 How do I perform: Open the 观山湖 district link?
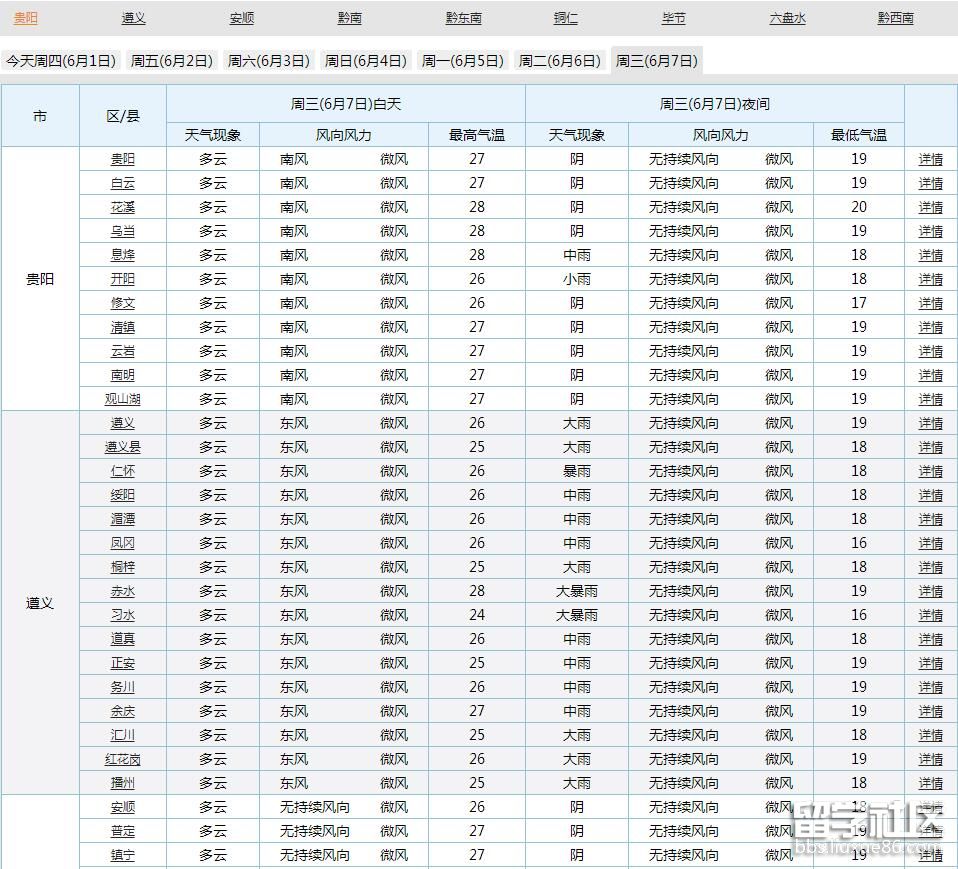(122, 399)
